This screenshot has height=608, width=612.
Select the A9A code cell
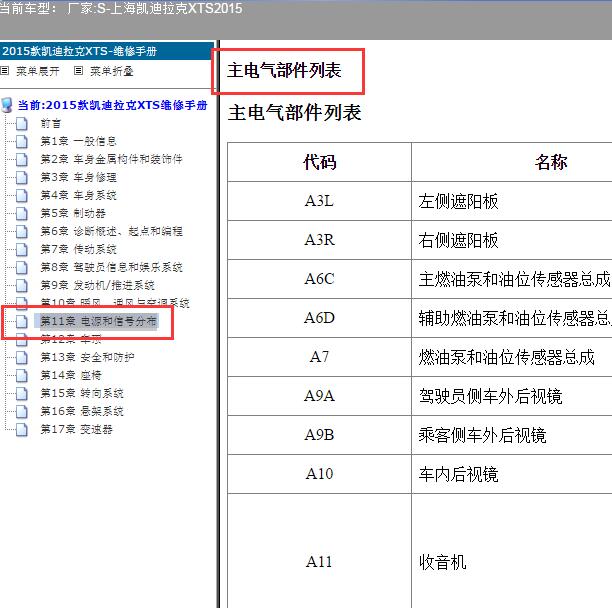(319, 396)
